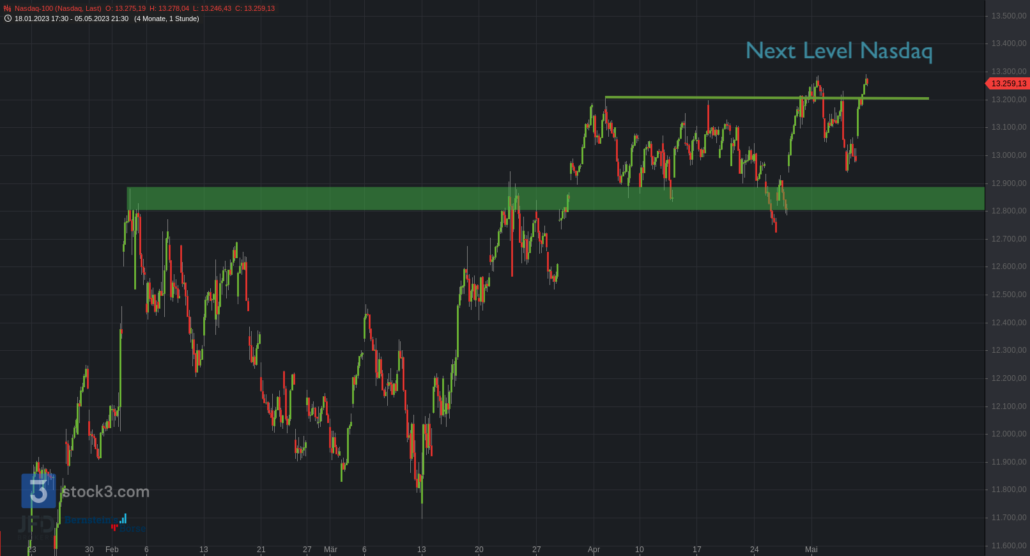The width and height of the screenshot is (1030, 556).
Task: Click the timeframe label (4 Monate, 1 Stunde)
Action: click(x=166, y=18)
